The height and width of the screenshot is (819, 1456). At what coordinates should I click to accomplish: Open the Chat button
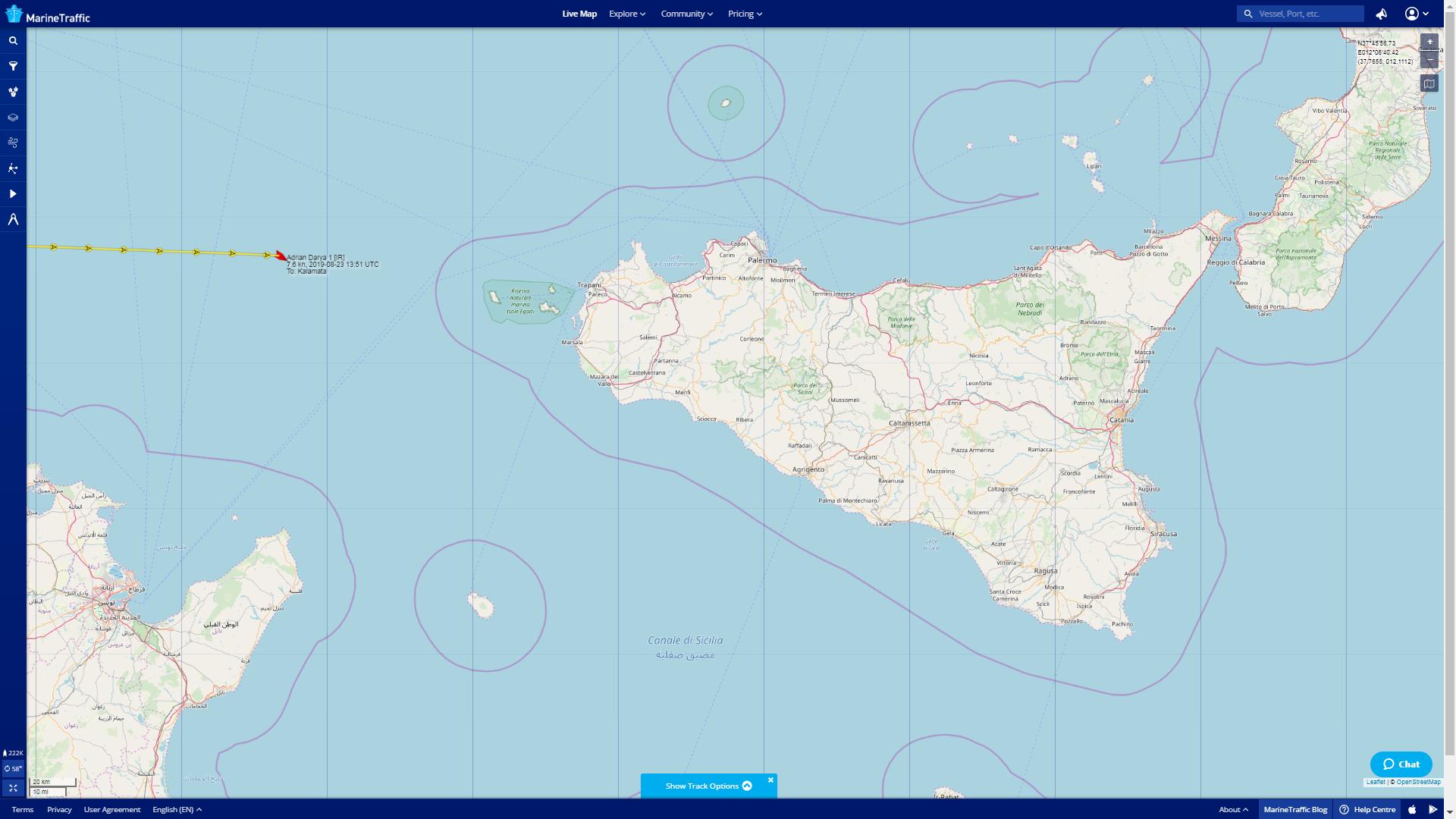pyautogui.click(x=1401, y=764)
